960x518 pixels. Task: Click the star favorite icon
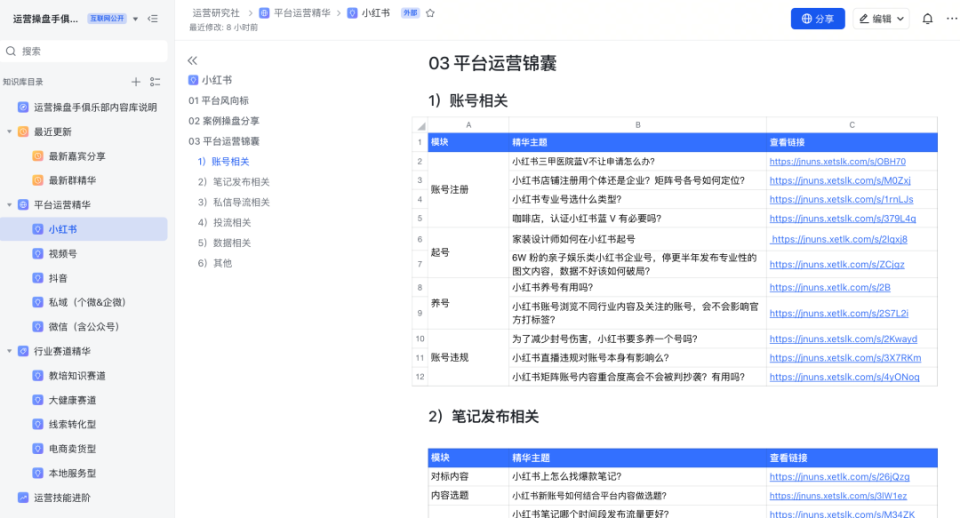click(430, 13)
